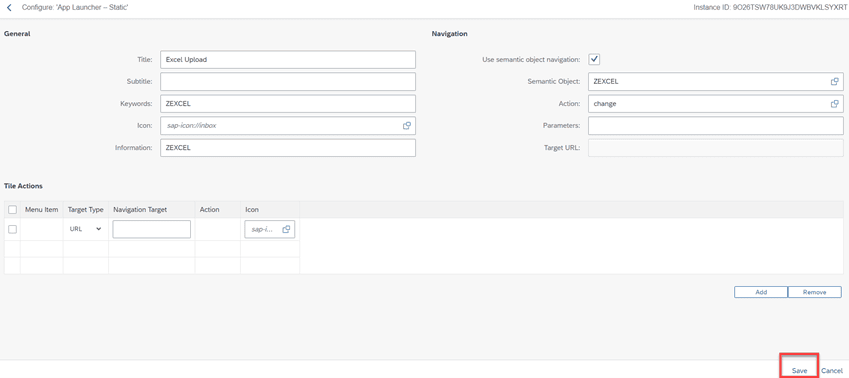
Task: Expand the Target Type URL dropdown
Action: click(x=86, y=229)
